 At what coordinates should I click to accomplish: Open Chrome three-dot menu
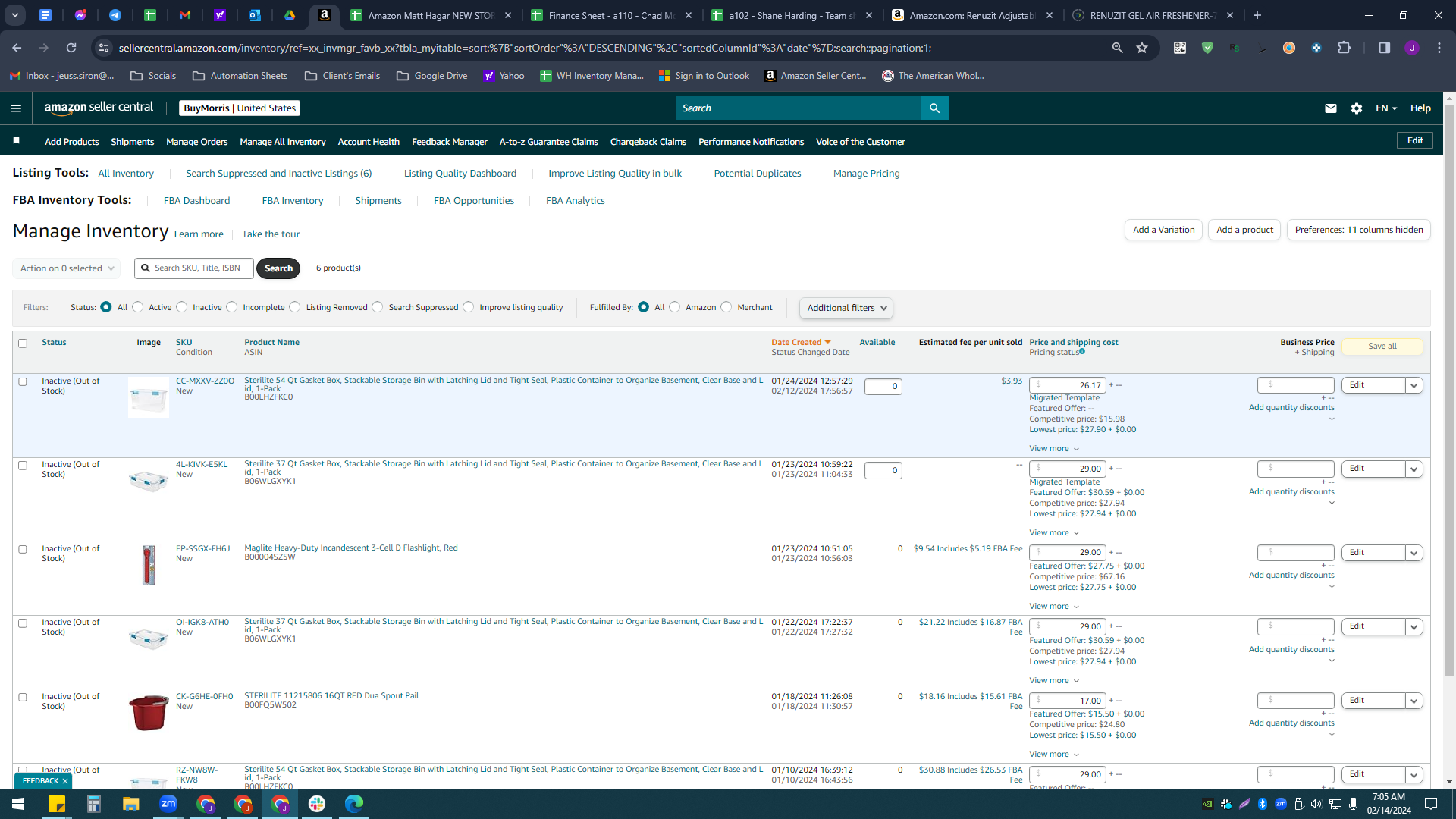(x=1439, y=48)
